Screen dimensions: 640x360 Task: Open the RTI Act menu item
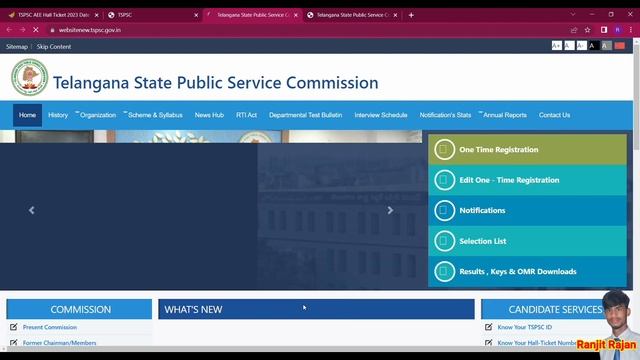(x=247, y=115)
